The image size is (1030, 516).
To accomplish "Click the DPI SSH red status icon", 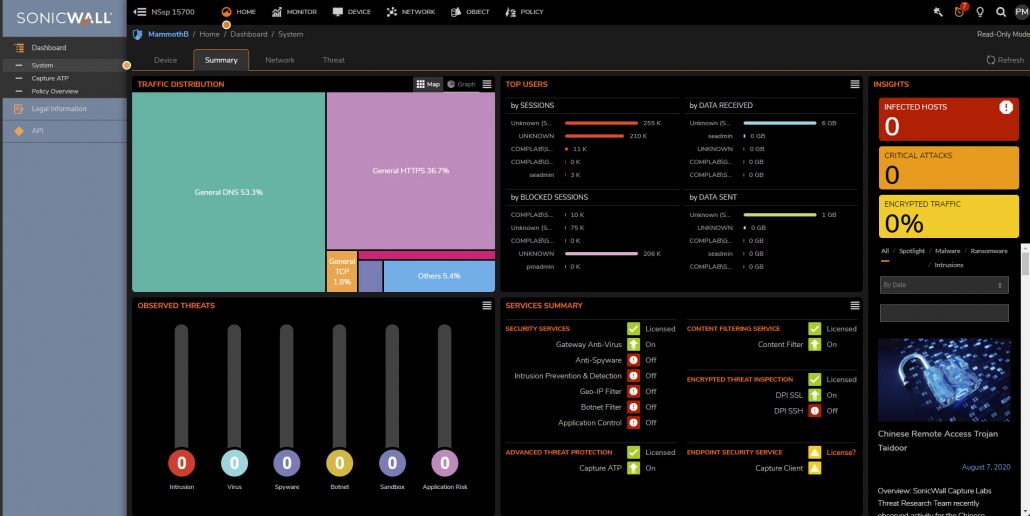I will 815,411.
